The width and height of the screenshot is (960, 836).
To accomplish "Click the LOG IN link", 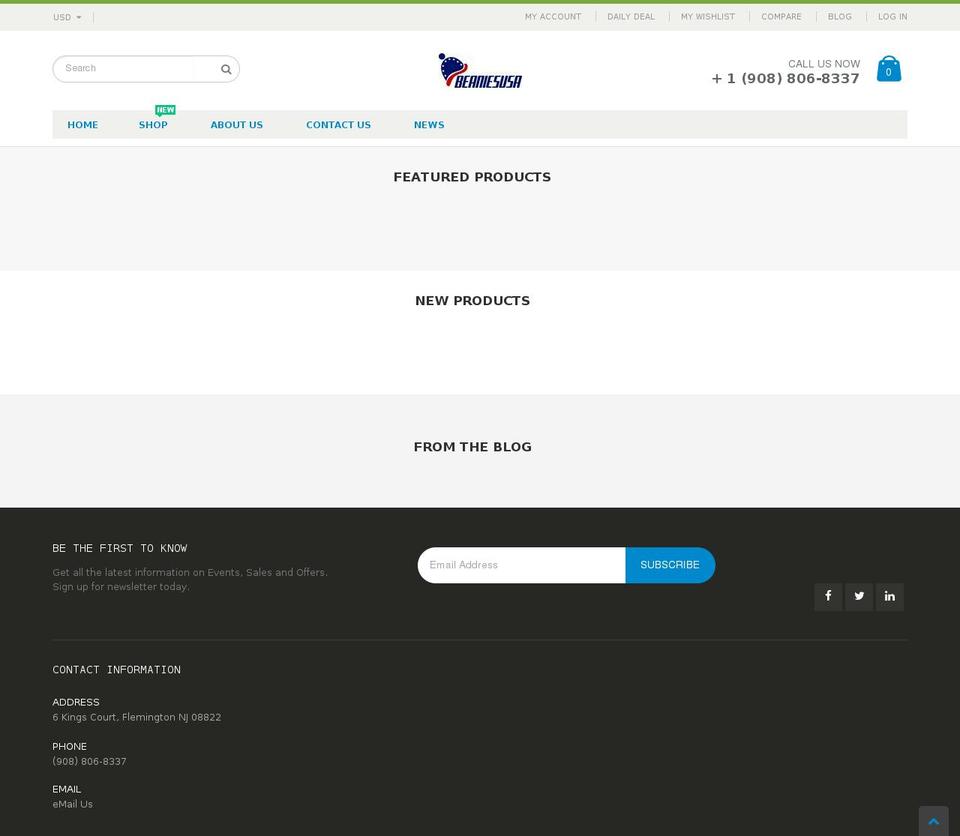I will (893, 17).
